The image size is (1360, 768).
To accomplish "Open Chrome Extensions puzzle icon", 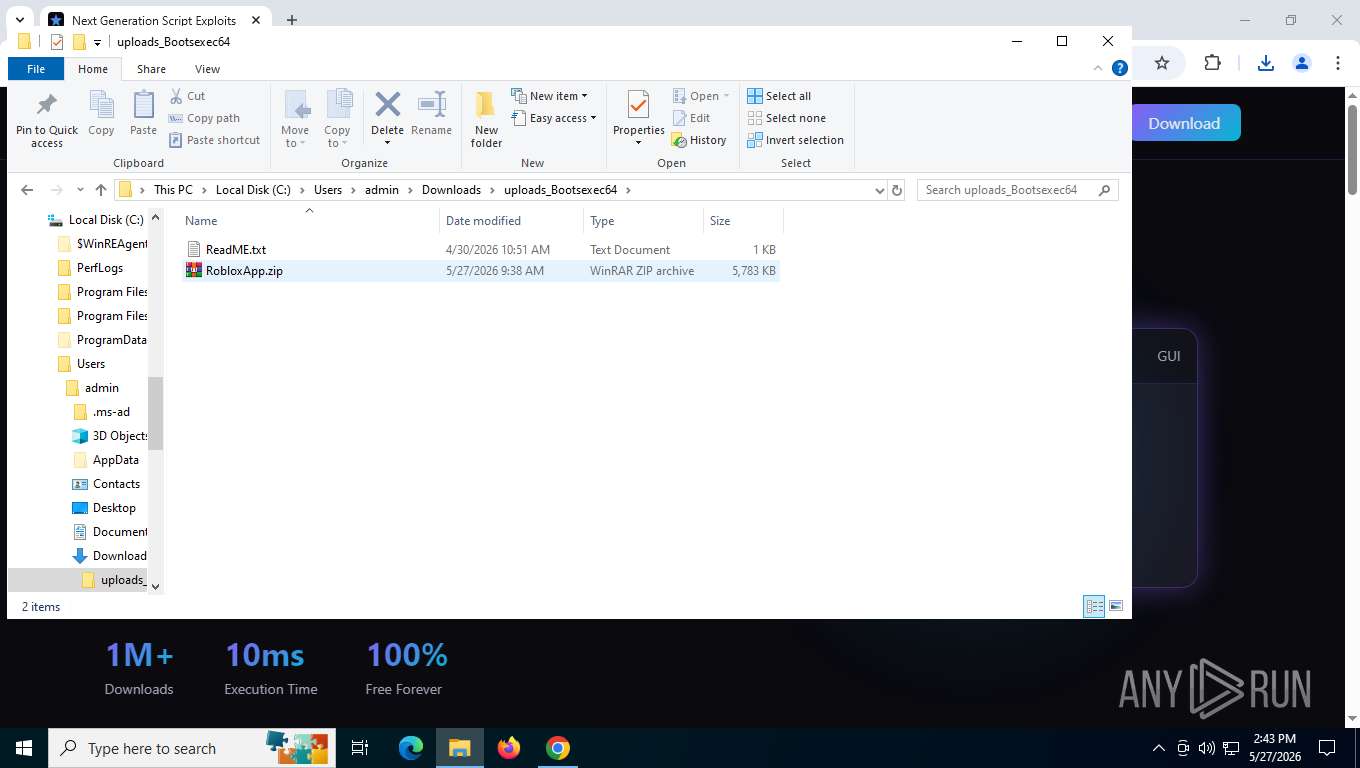I will pos(1212,63).
